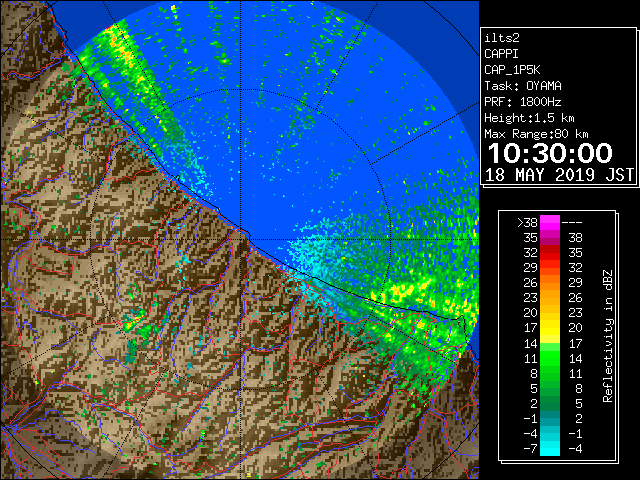The height and width of the screenshot is (480, 640).
Task: Click the 'CAP_1P5K' text
Action: [512, 70]
